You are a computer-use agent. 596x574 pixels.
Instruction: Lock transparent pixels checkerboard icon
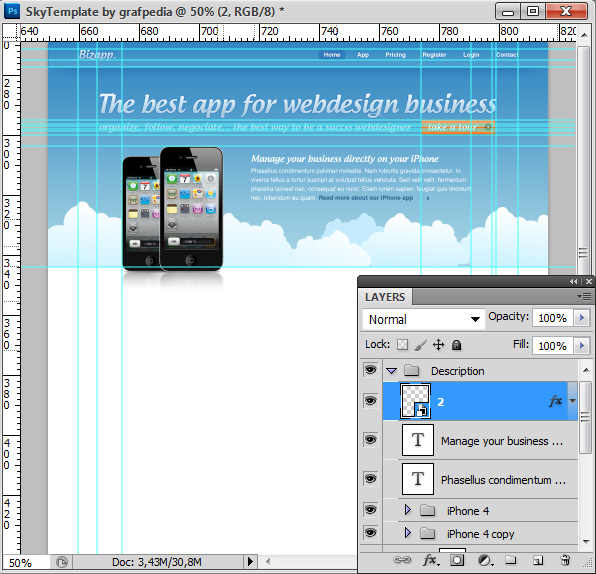[x=402, y=345]
